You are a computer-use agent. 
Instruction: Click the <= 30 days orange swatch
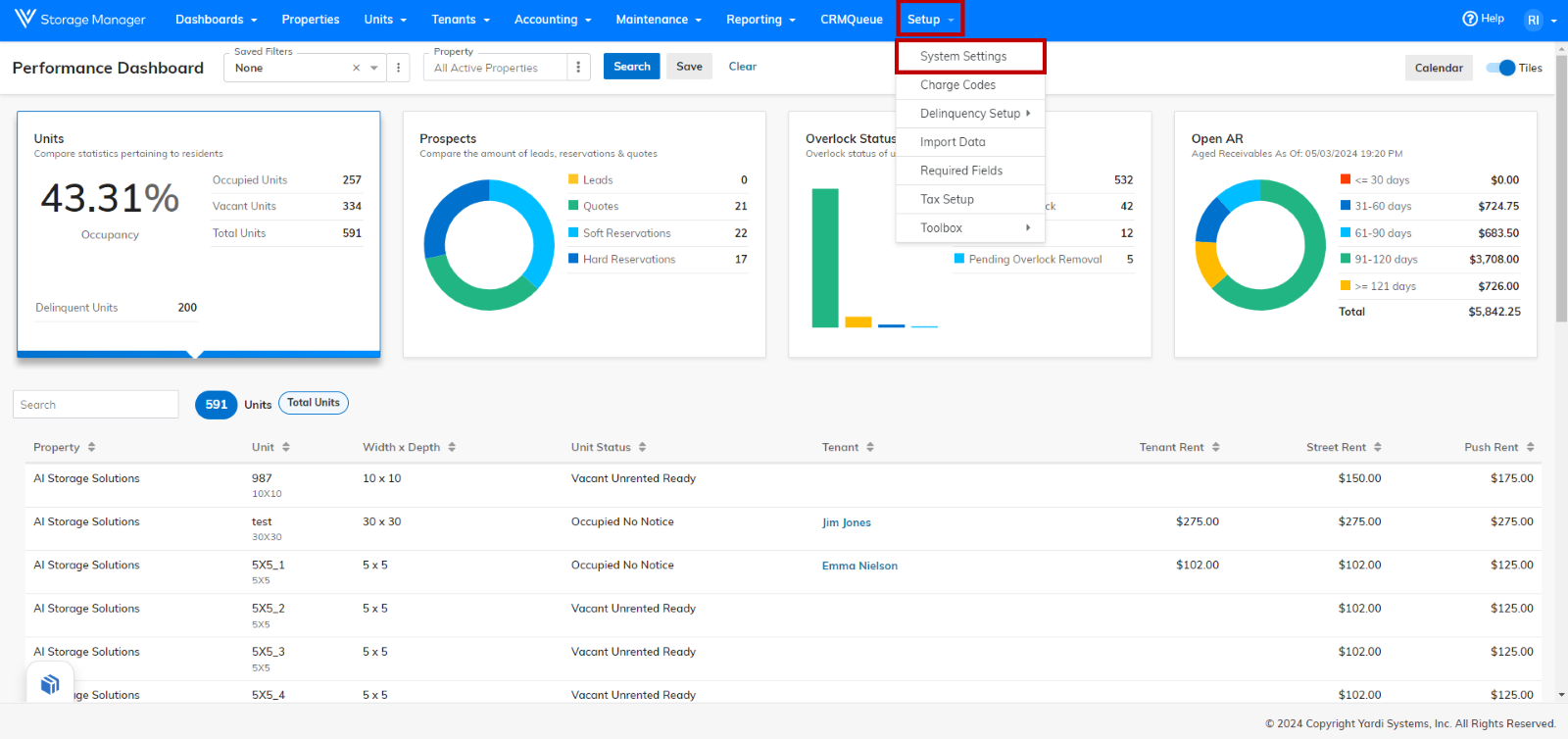pyautogui.click(x=1346, y=179)
